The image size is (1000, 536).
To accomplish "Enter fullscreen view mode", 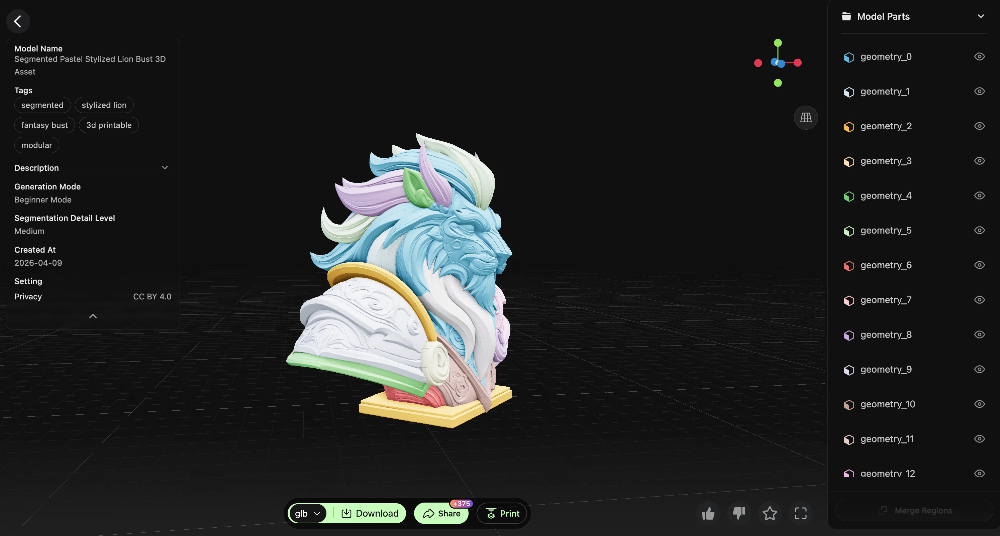I will point(801,513).
